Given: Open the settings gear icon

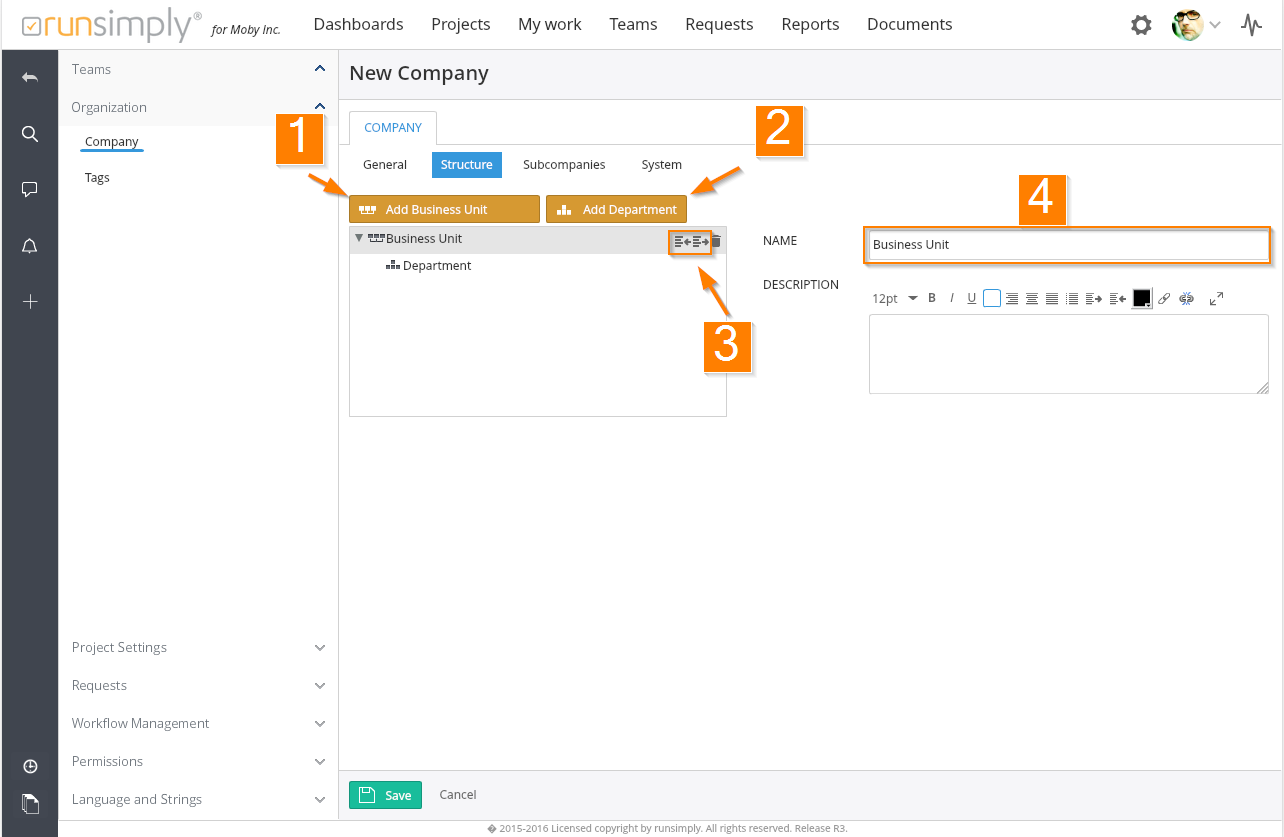Looking at the screenshot, I should pyautogui.click(x=1141, y=25).
